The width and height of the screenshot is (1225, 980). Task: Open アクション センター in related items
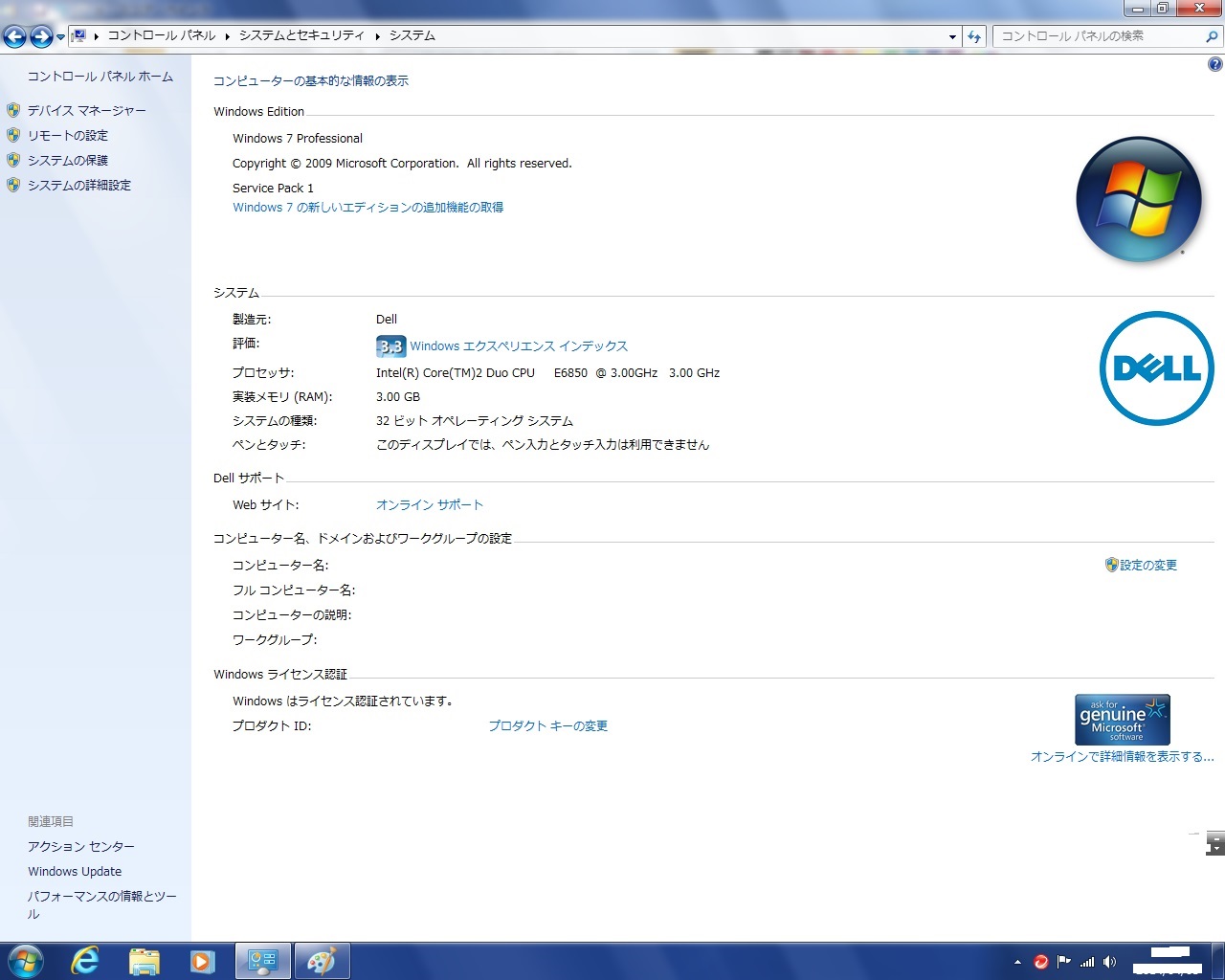81,847
